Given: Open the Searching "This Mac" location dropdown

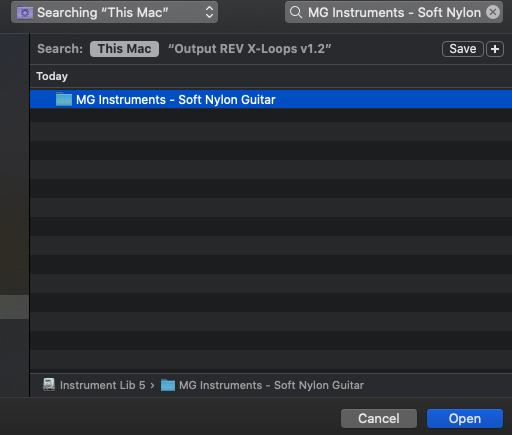Looking at the screenshot, I should (114, 12).
